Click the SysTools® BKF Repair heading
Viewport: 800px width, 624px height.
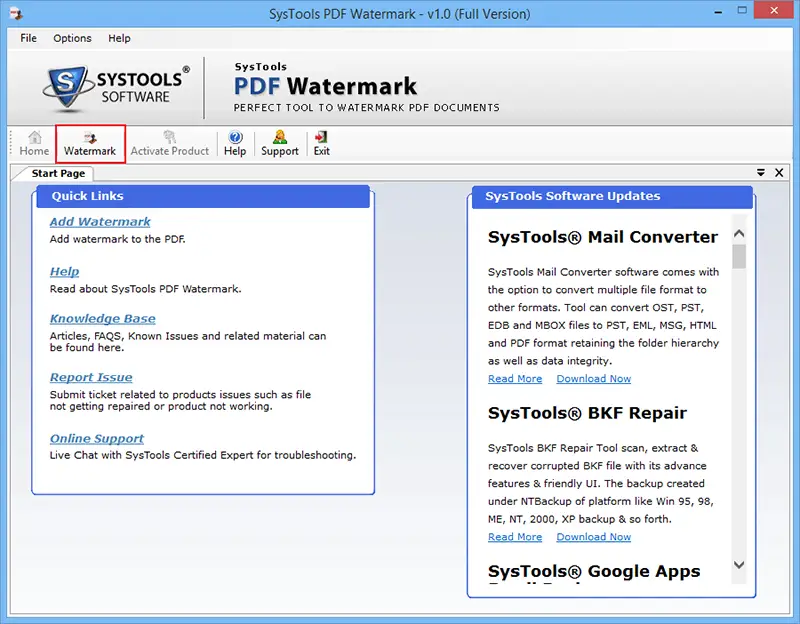587,413
